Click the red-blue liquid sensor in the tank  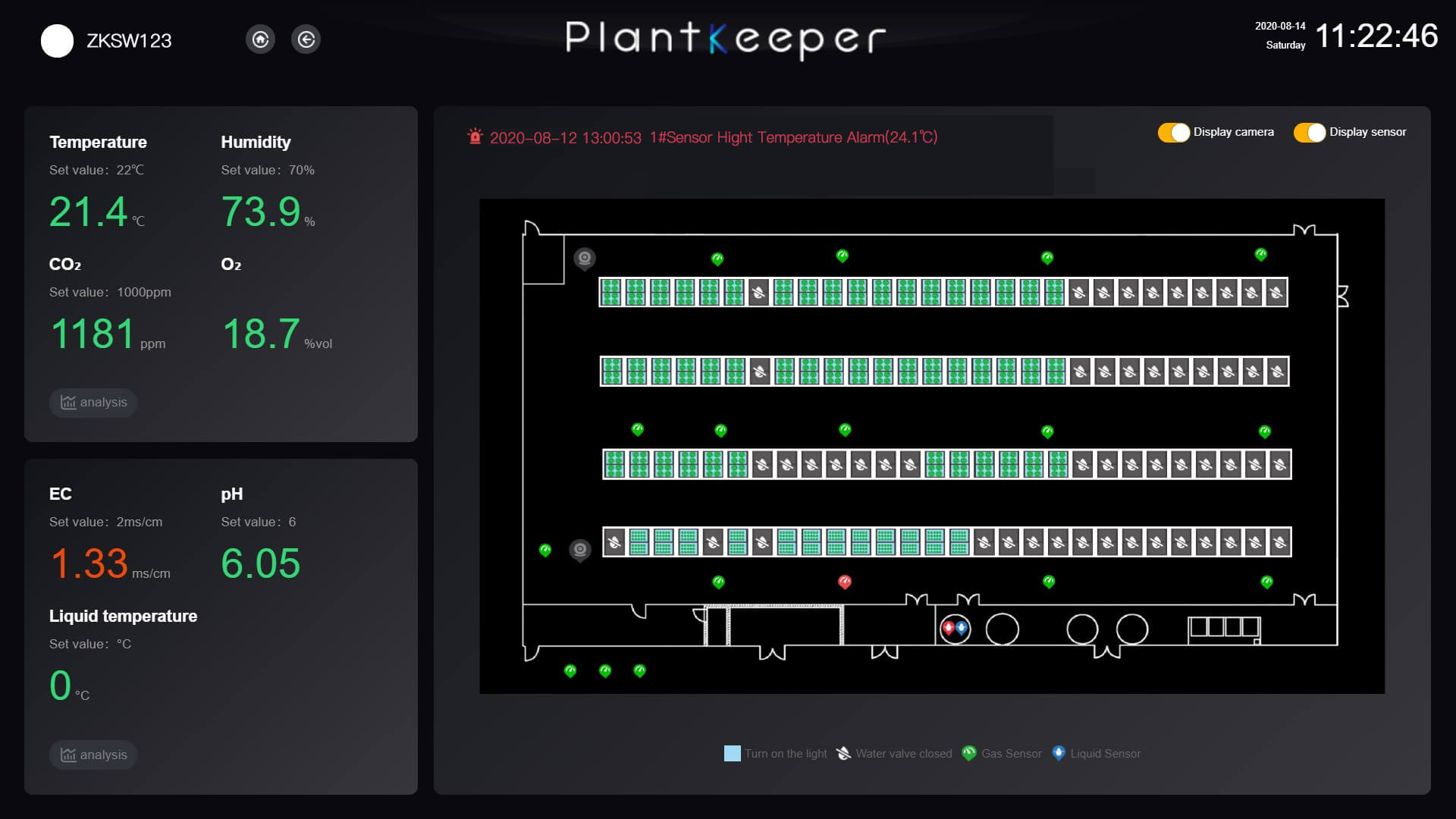(x=954, y=629)
